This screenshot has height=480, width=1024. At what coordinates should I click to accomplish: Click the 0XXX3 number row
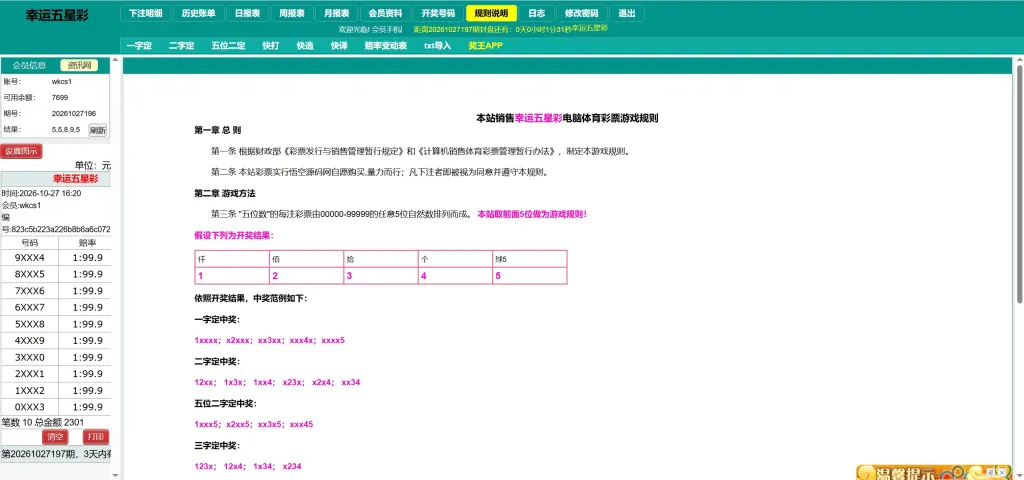click(x=56, y=407)
